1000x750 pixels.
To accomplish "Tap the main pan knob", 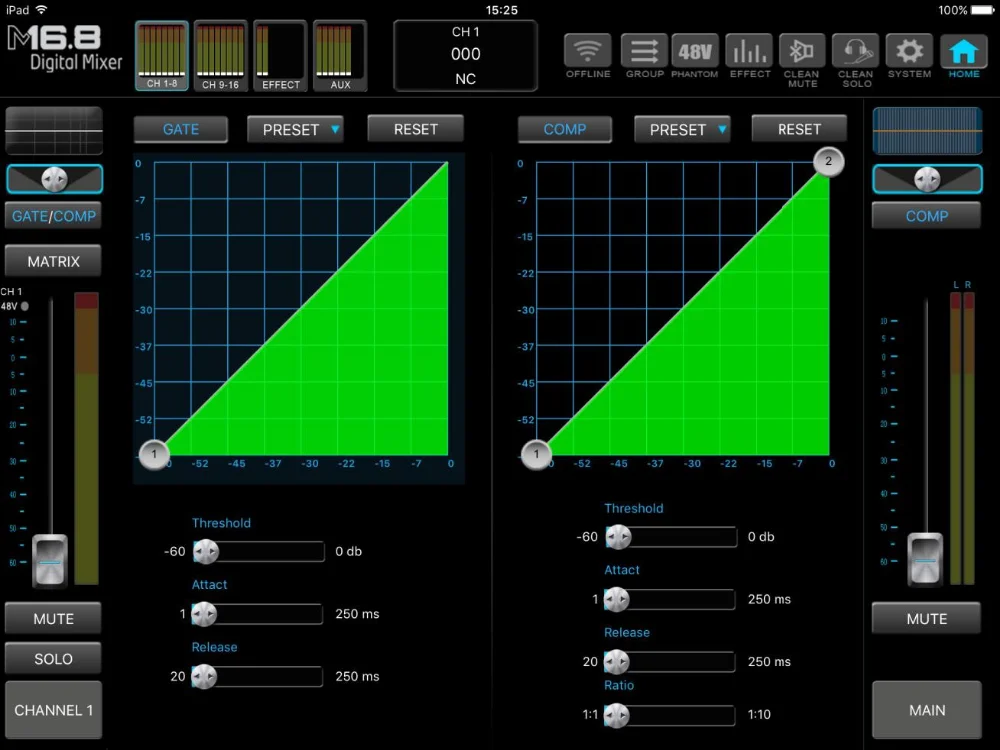I will (927, 179).
